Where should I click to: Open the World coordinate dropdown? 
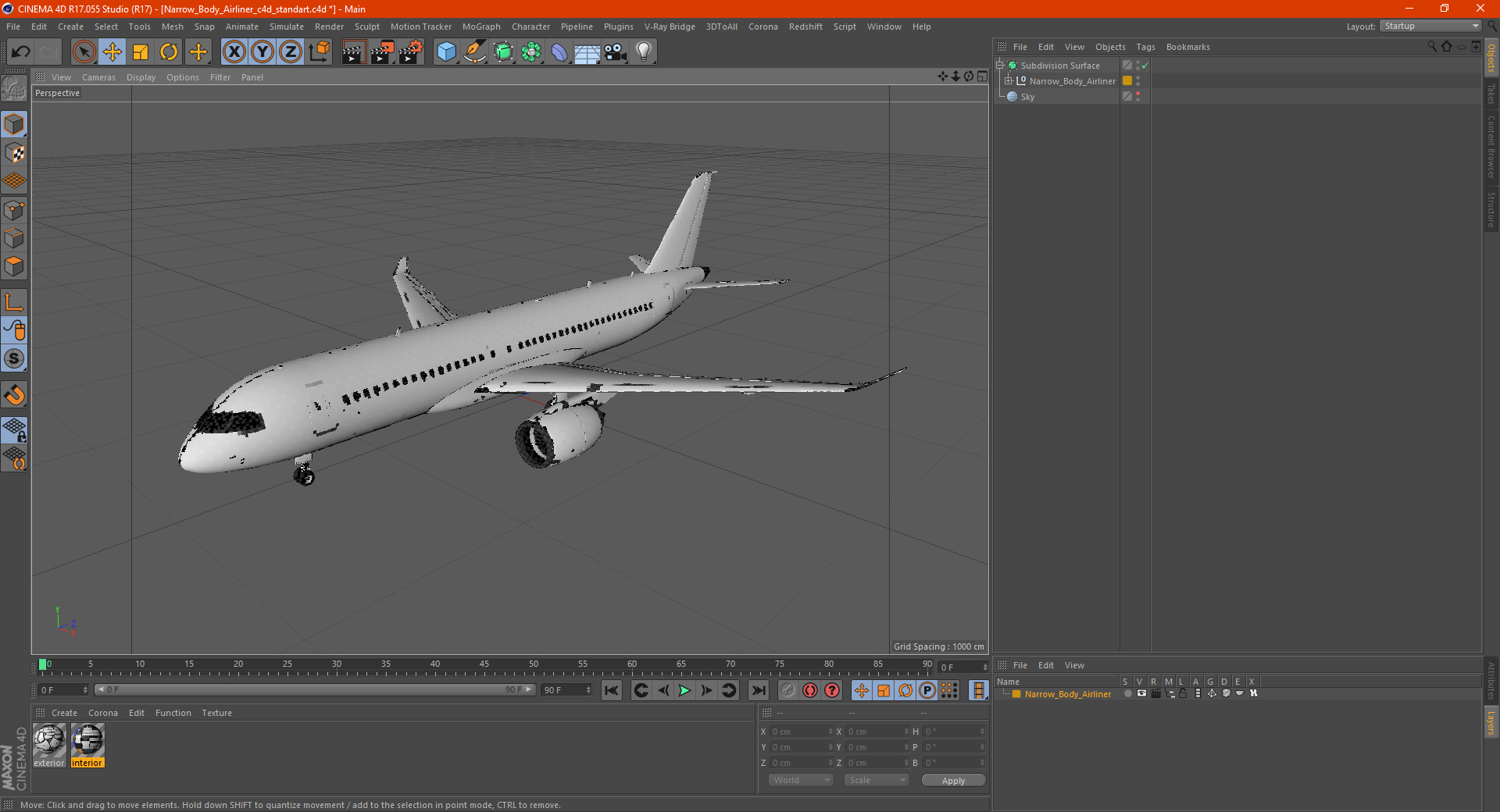point(801,780)
